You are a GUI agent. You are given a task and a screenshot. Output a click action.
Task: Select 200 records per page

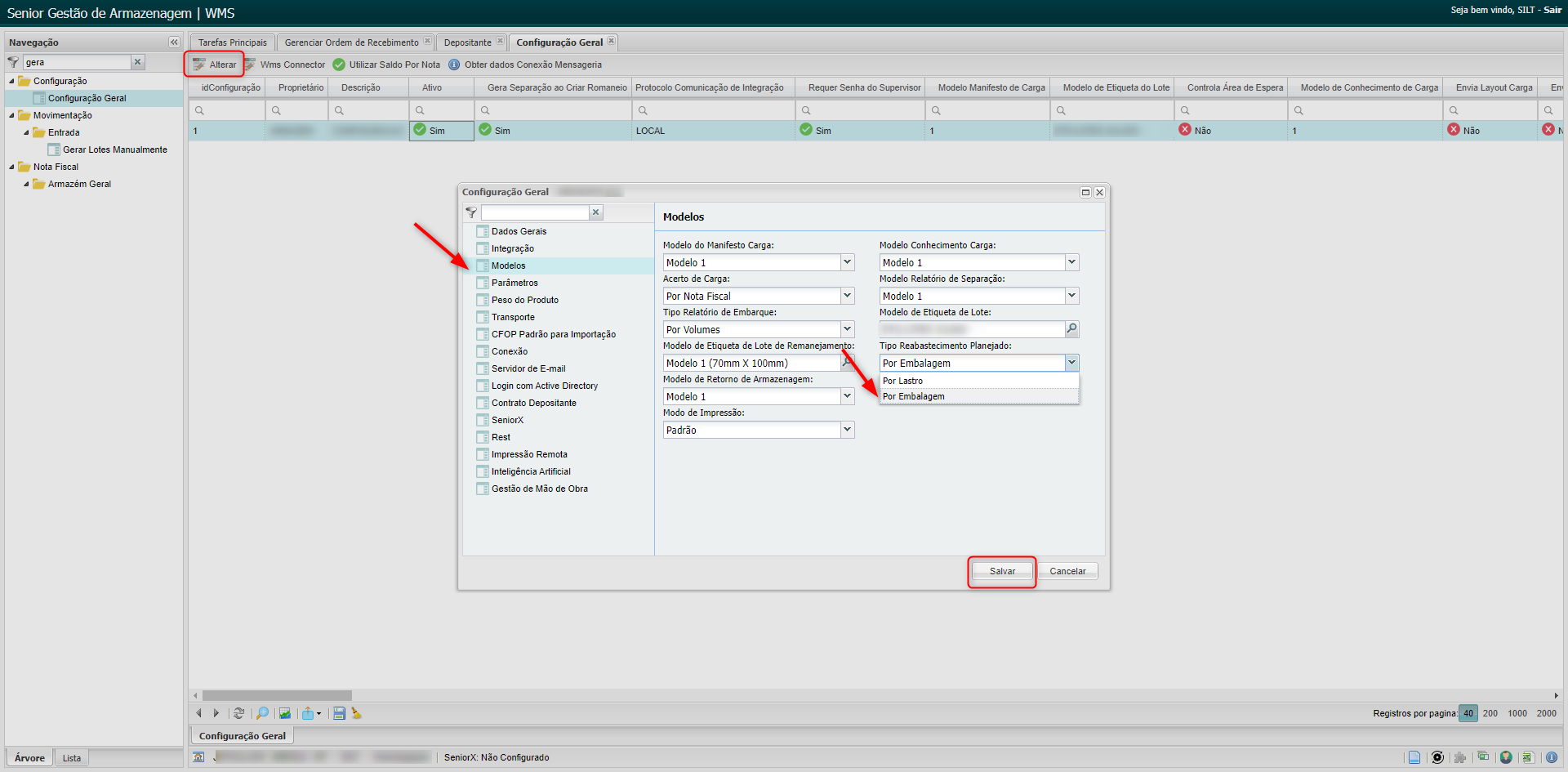[x=1490, y=713]
